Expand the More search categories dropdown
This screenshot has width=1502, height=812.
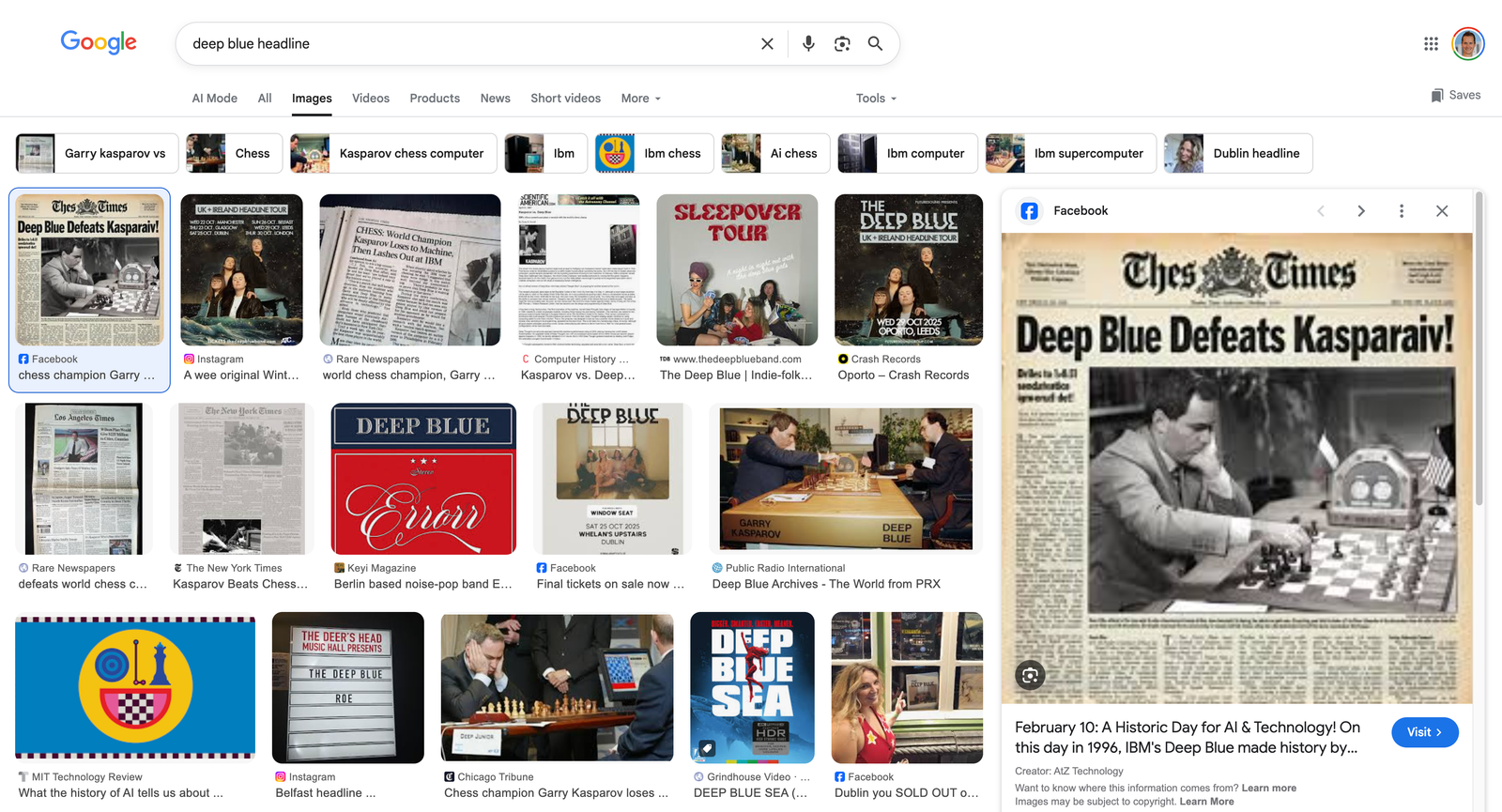[x=640, y=99]
